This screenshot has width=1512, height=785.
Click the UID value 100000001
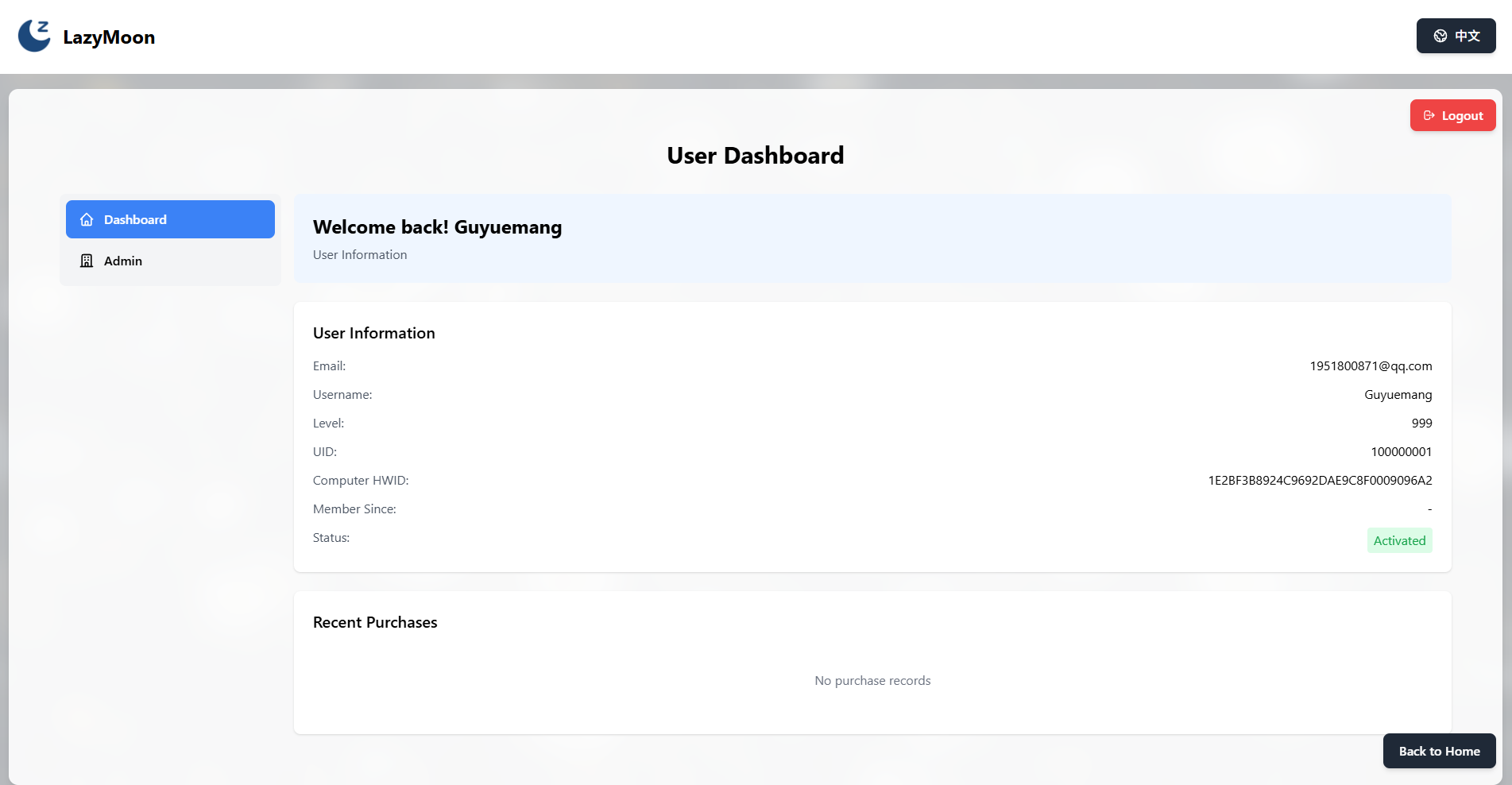1401,452
